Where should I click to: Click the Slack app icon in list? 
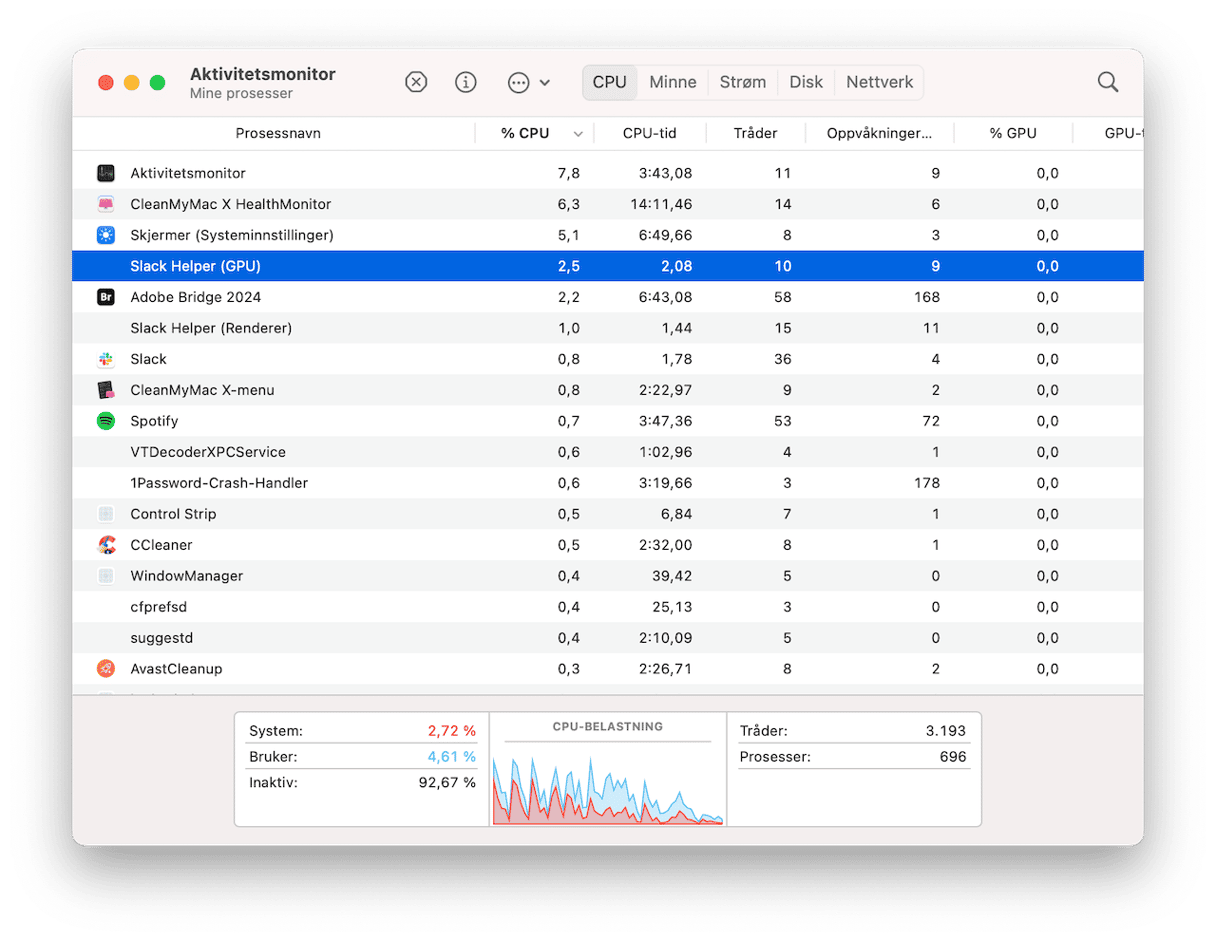tap(106, 359)
